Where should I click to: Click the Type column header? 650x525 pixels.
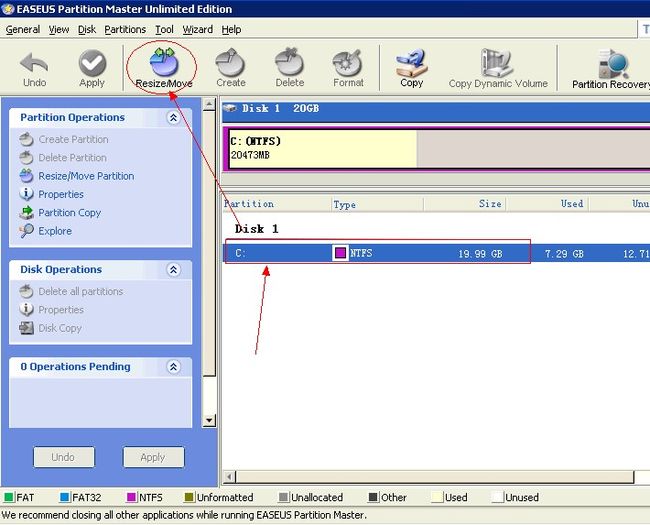pos(377,204)
